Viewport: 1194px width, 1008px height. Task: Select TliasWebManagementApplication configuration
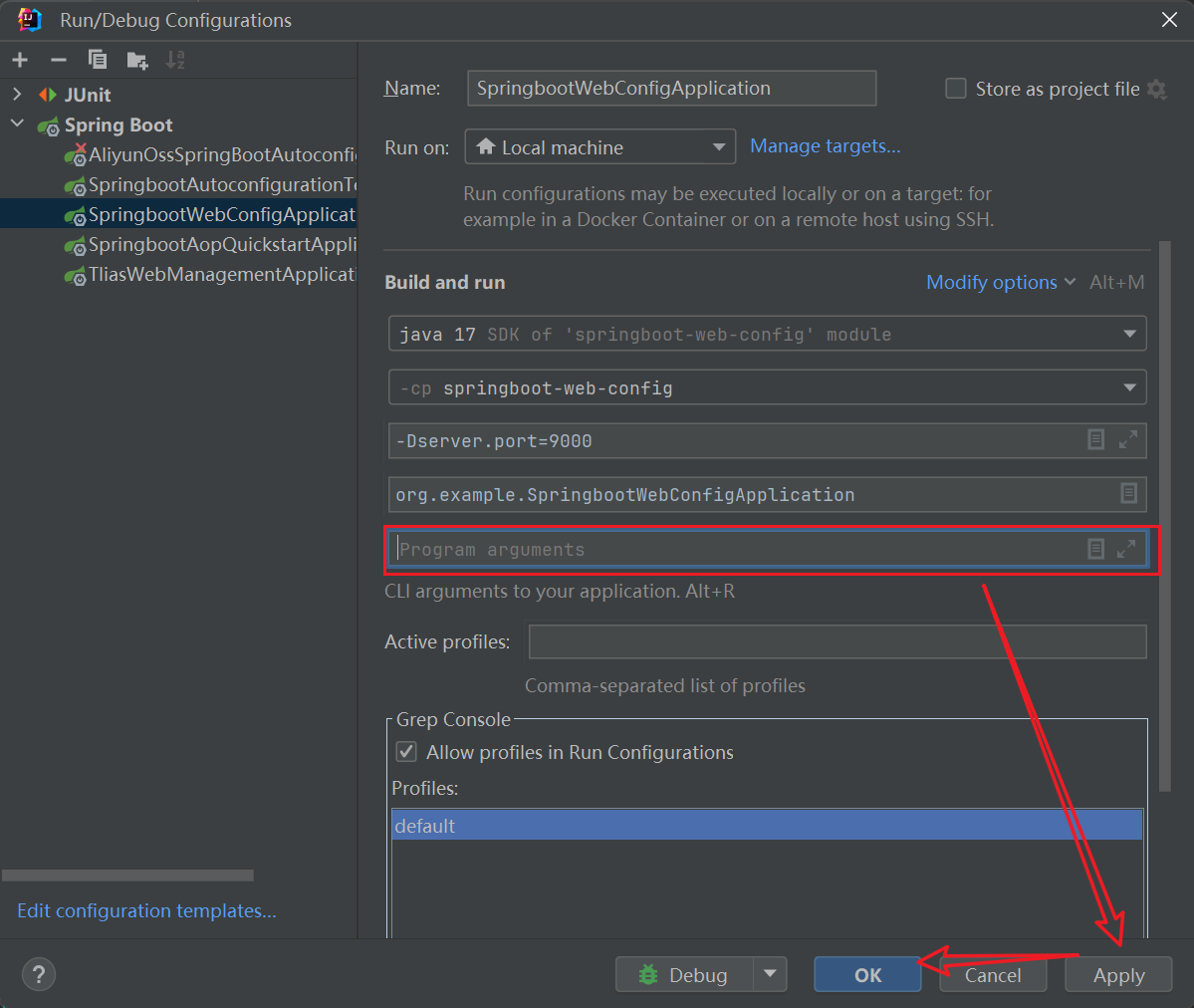click(x=211, y=274)
